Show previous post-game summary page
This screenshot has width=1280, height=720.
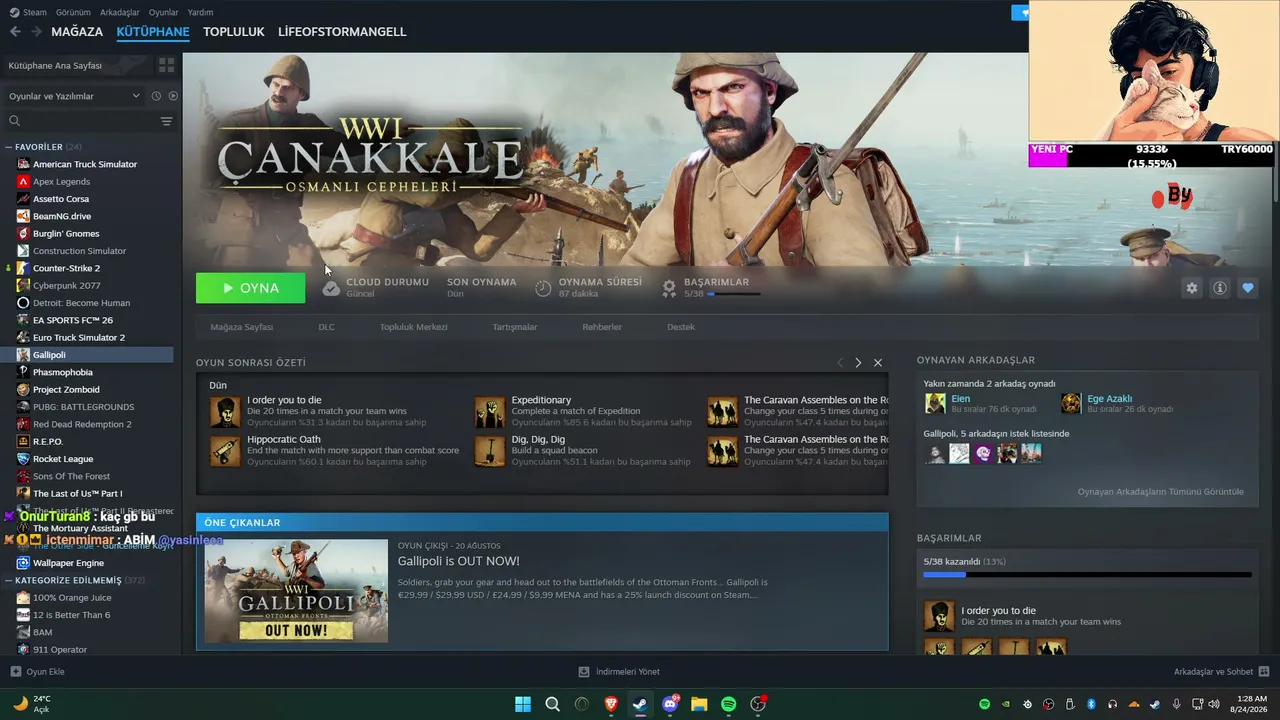point(840,363)
